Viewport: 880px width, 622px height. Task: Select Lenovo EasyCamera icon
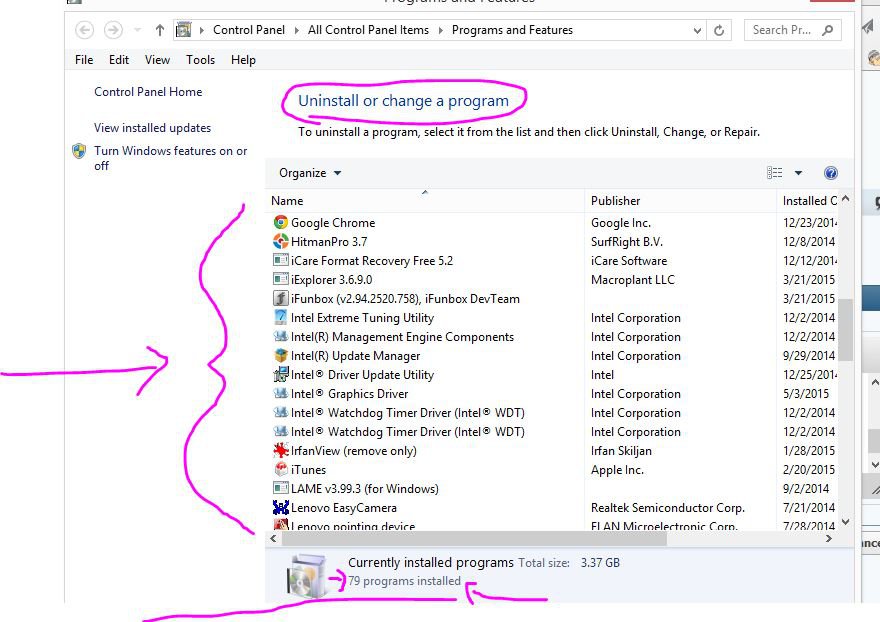(281, 507)
